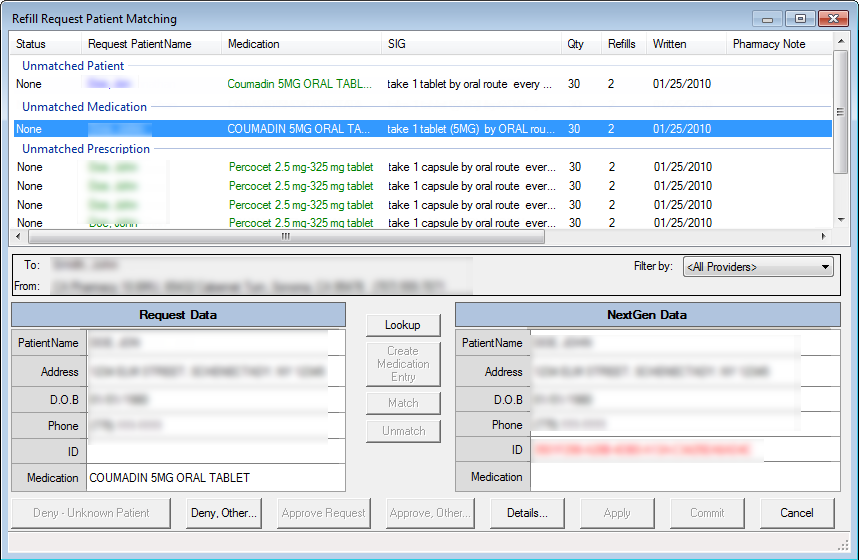Select the Unmatched Patient group header
Screen dimensions: 859x560
tap(73, 66)
